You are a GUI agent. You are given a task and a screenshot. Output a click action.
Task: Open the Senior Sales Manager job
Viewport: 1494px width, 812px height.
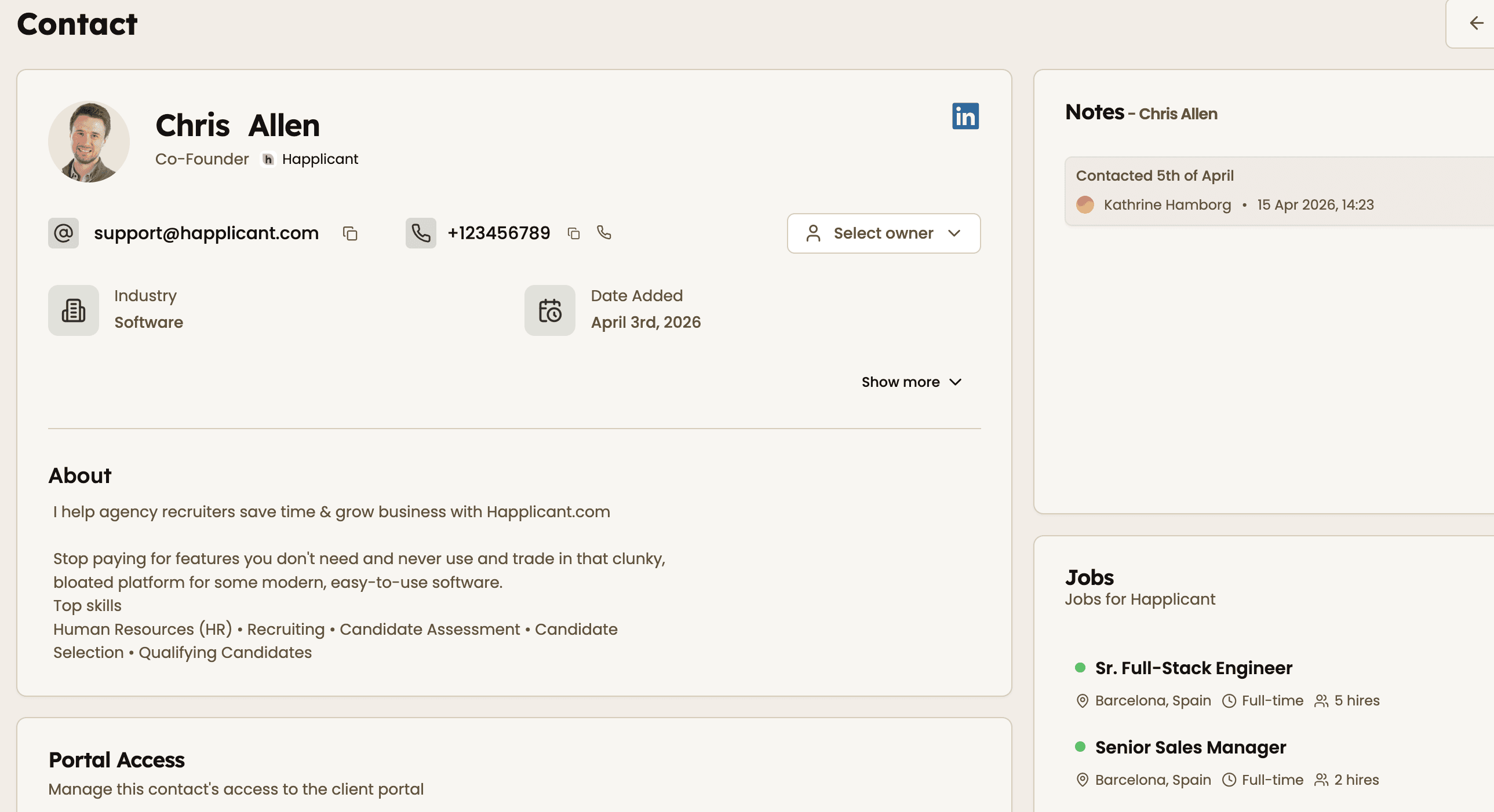1190,747
